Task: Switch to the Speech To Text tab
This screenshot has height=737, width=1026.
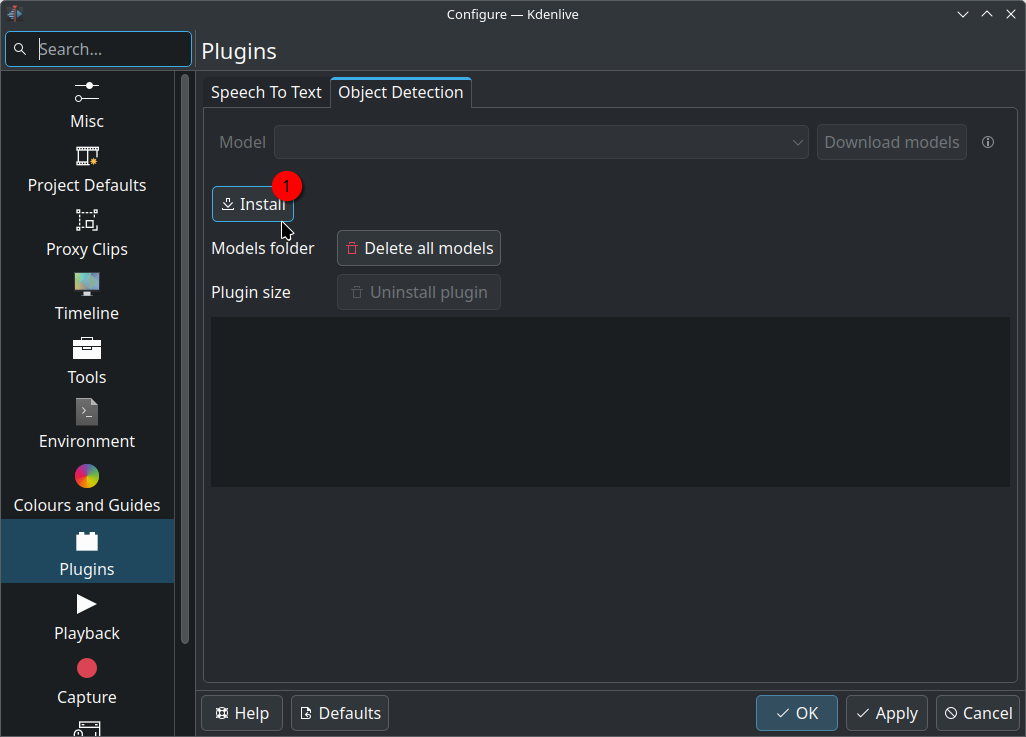Action: tap(266, 92)
